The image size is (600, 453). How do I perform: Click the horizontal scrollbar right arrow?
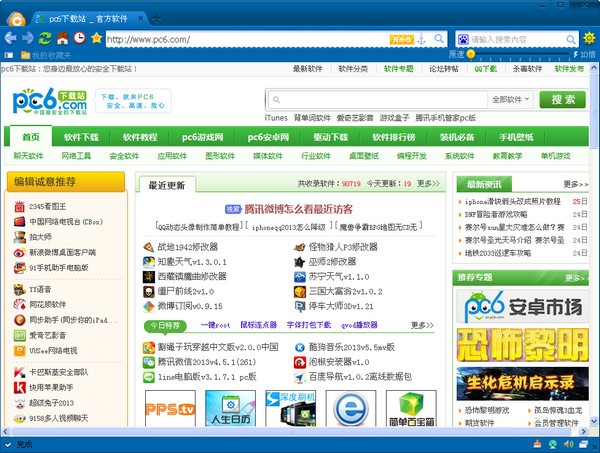pyautogui.click(x=584, y=432)
